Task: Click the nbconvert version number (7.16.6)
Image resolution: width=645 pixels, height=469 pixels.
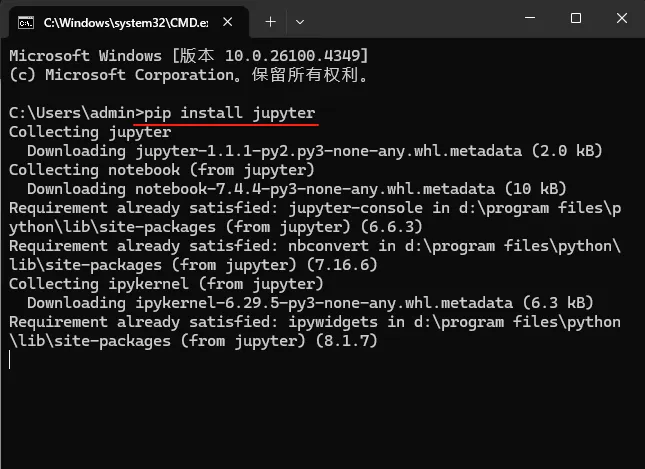Action: [342, 265]
